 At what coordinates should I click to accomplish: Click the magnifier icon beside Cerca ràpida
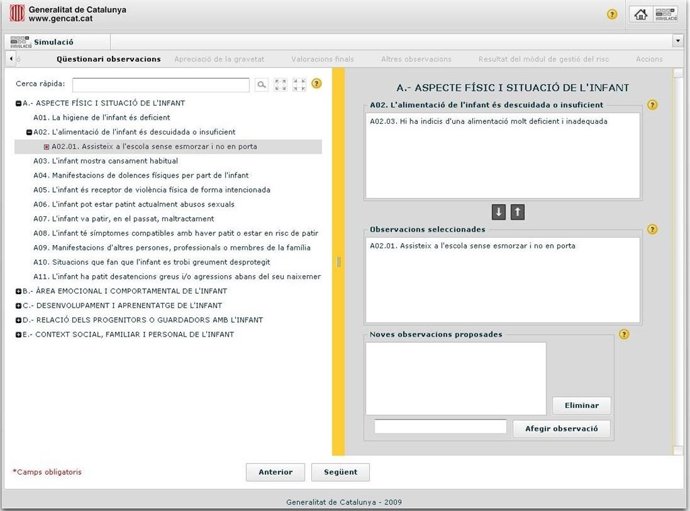tap(262, 85)
